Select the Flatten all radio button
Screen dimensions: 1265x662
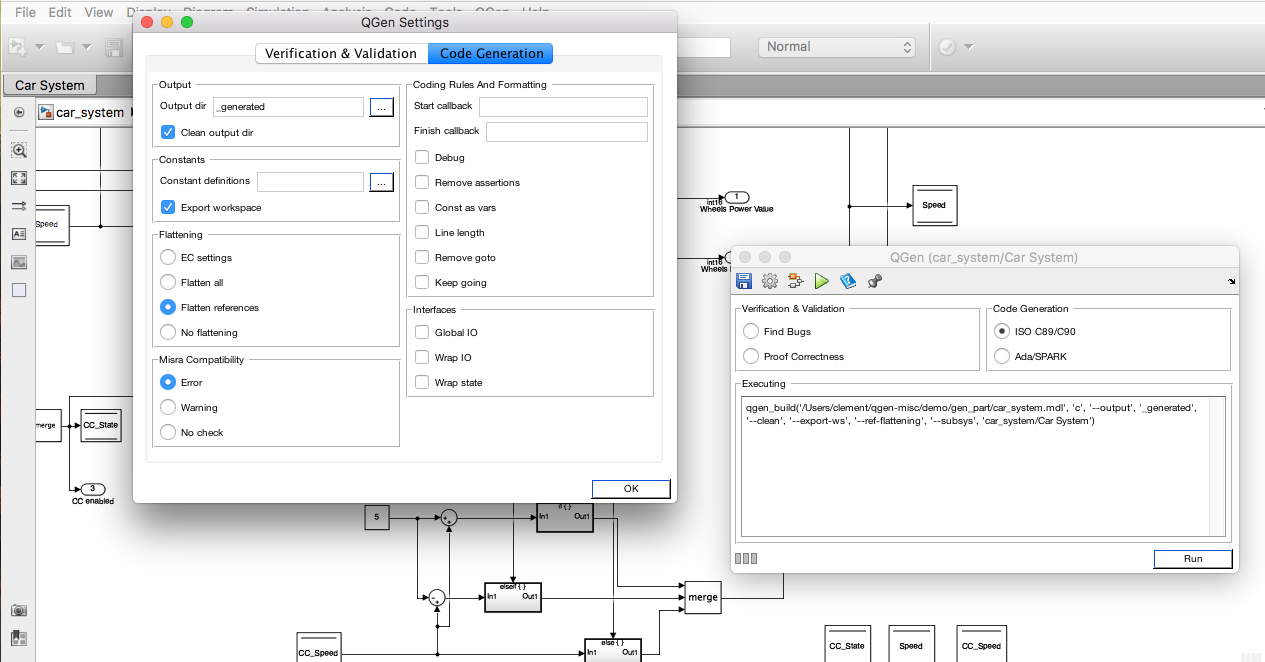click(168, 283)
